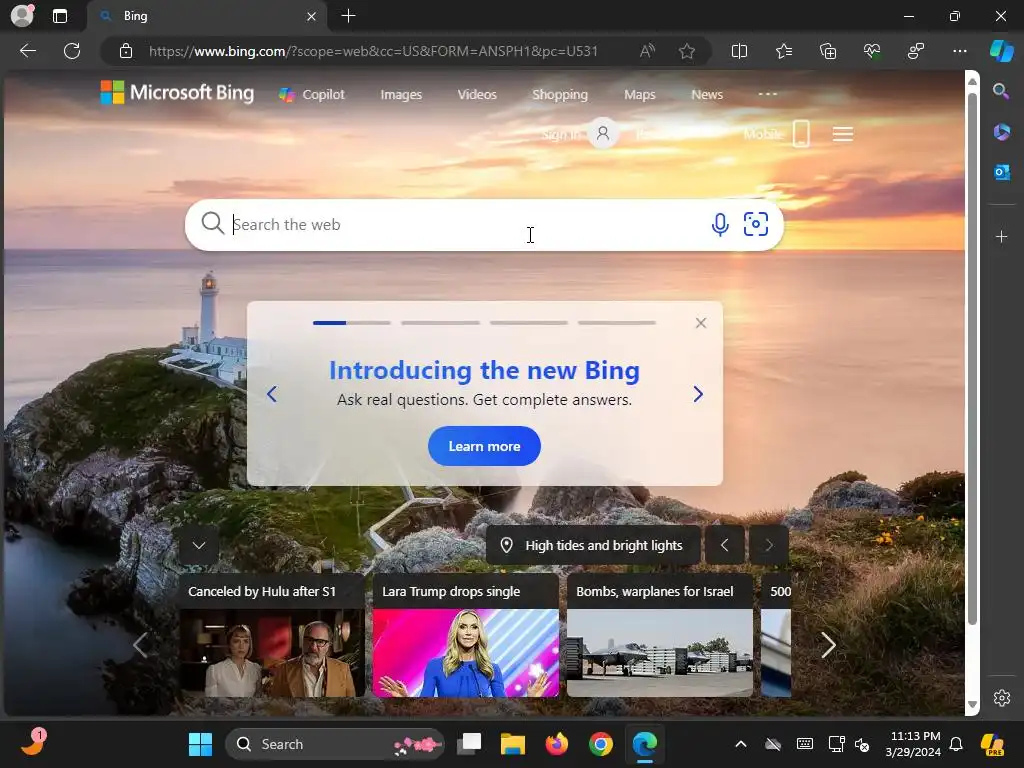1024x768 pixels.
Task: Open the Images tab
Action: pos(401,95)
